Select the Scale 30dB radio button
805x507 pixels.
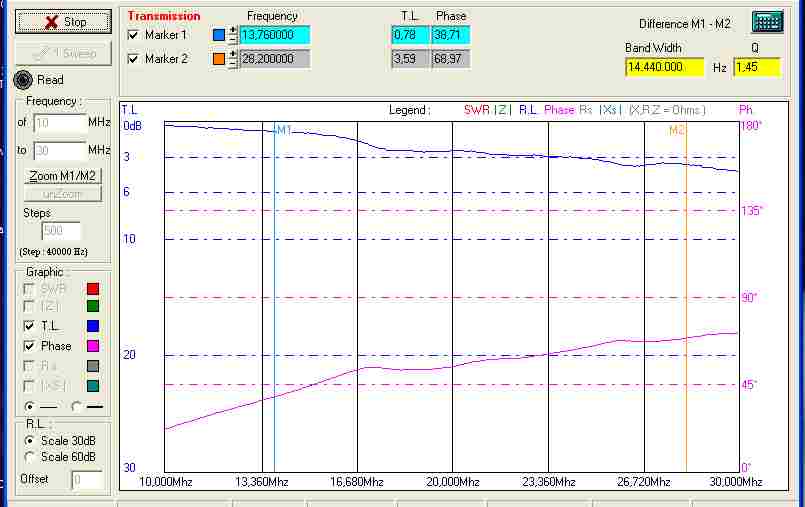pyautogui.click(x=30, y=441)
